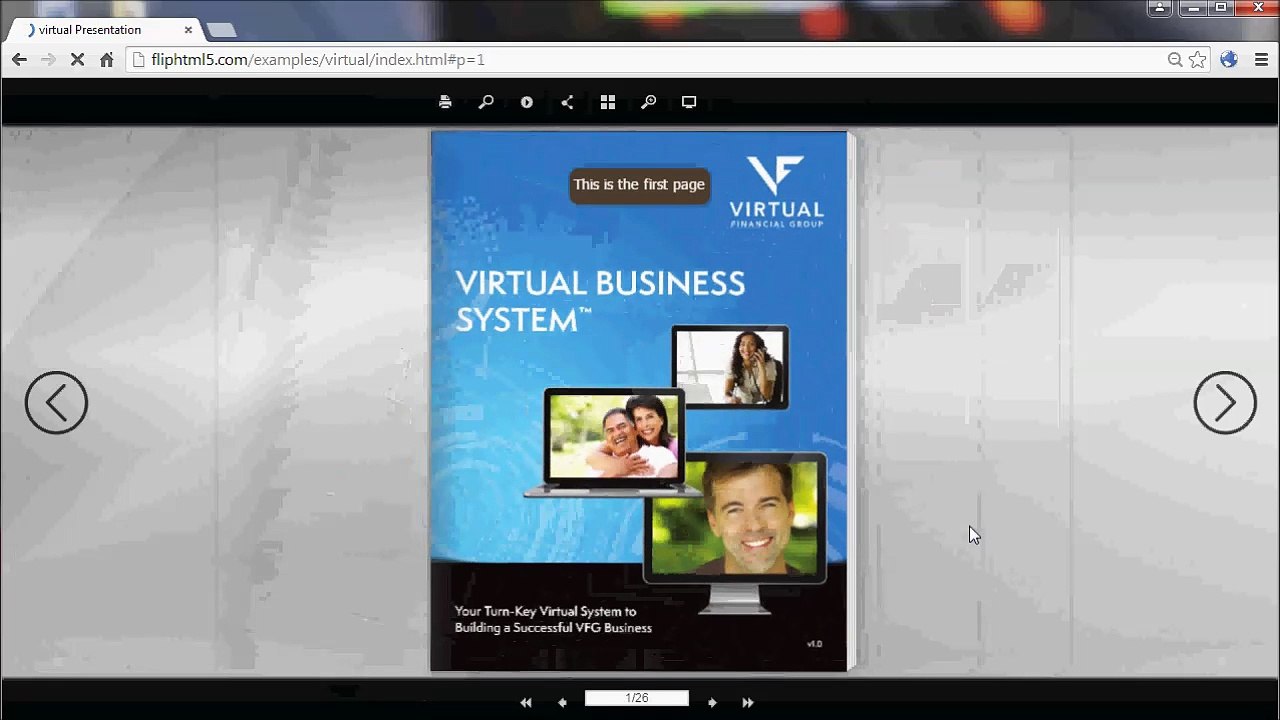The image size is (1280, 720).
Task: Open a new browser tab
Action: (221, 30)
